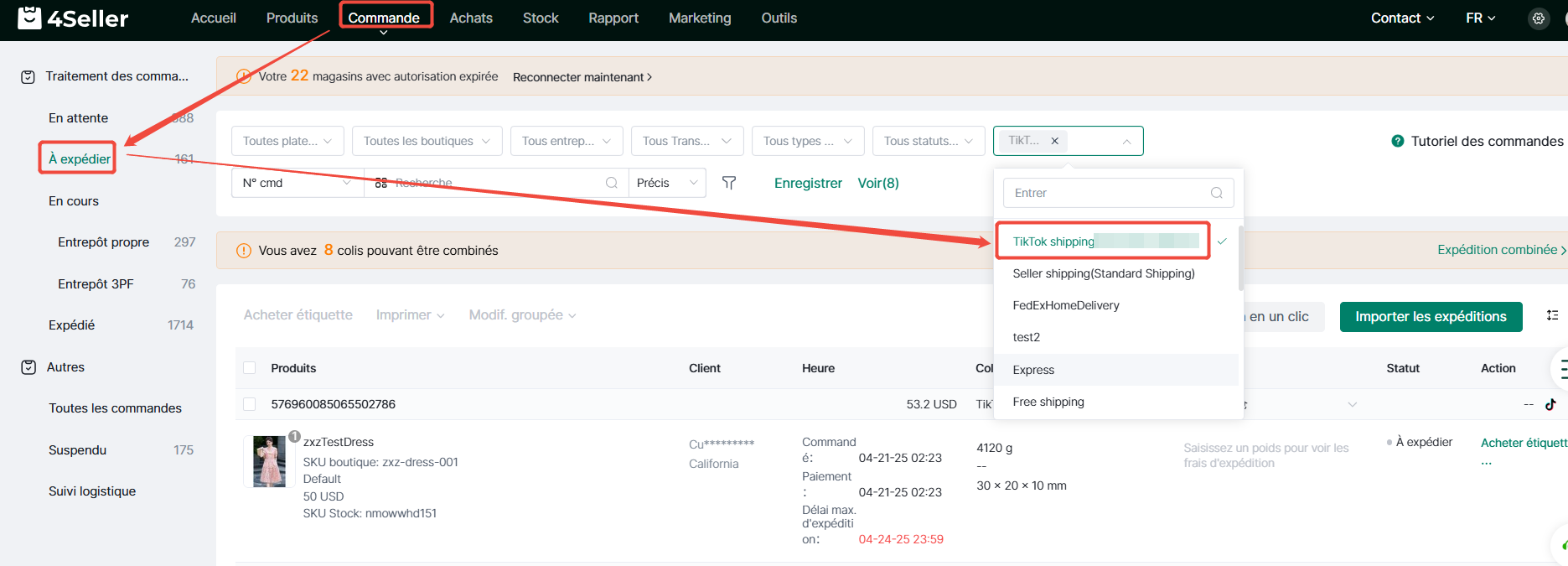This screenshot has height=566, width=1568.
Task: Select Seller shipping(Standard Shipping) option
Action: (x=1115, y=273)
